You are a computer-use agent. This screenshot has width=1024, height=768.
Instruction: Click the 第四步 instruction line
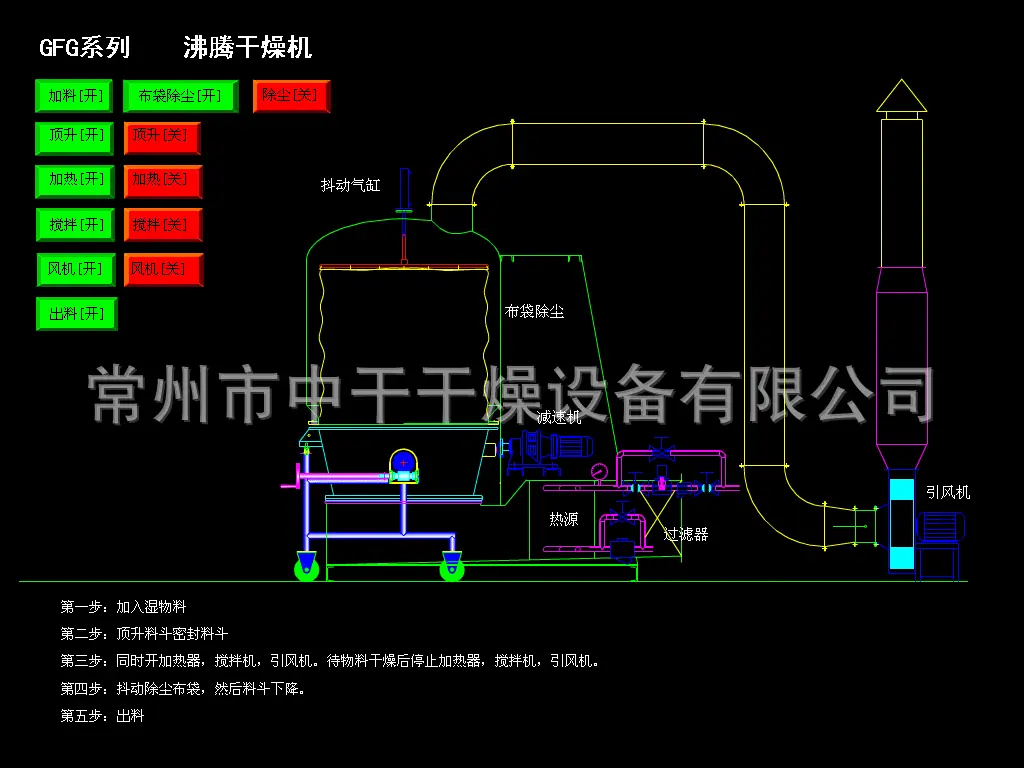[183, 688]
